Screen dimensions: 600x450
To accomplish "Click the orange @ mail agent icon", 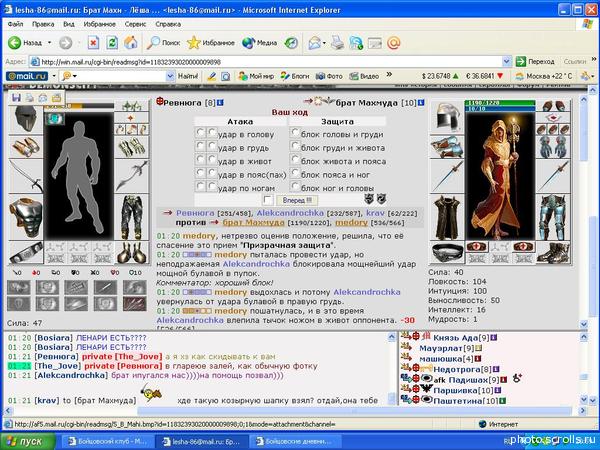I will pos(393,42).
